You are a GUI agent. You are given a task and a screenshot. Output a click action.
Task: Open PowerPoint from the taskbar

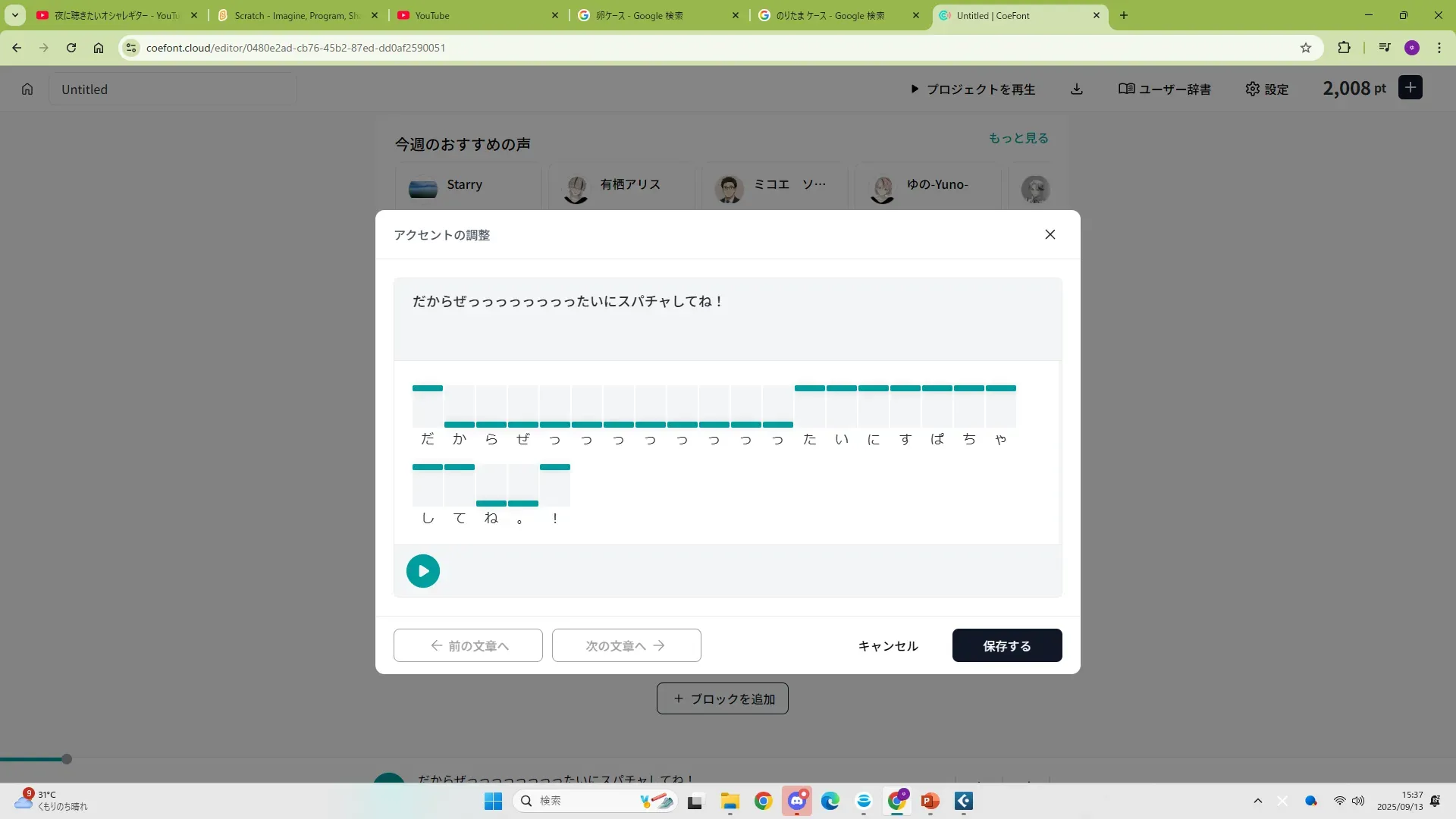coord(930,801)
